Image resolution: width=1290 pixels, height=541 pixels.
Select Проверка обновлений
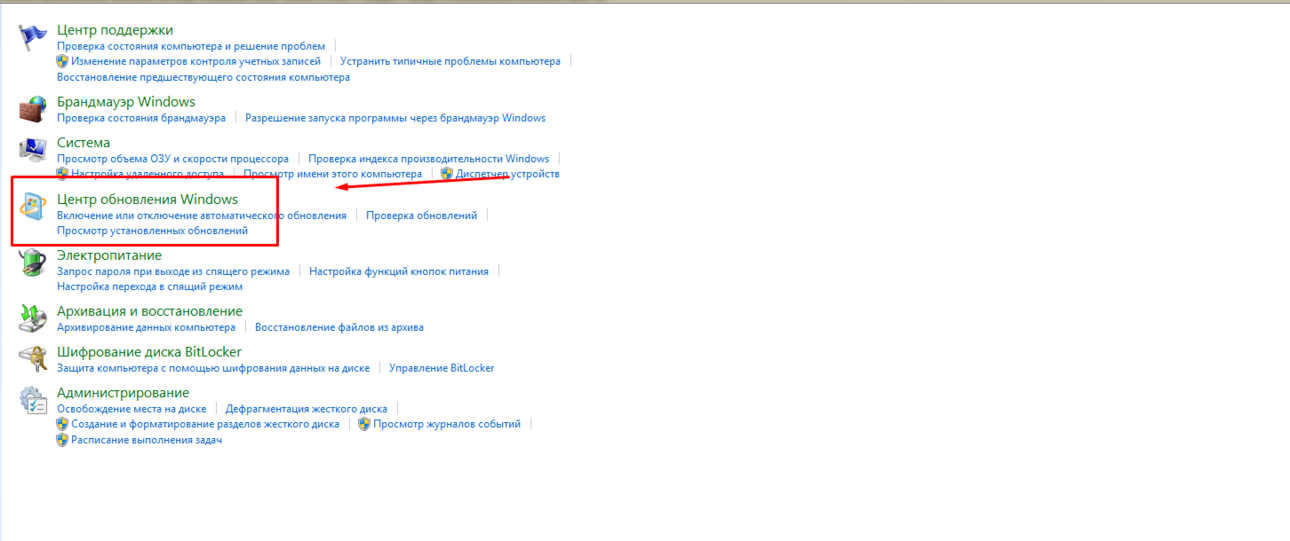[x=421, y=215]
